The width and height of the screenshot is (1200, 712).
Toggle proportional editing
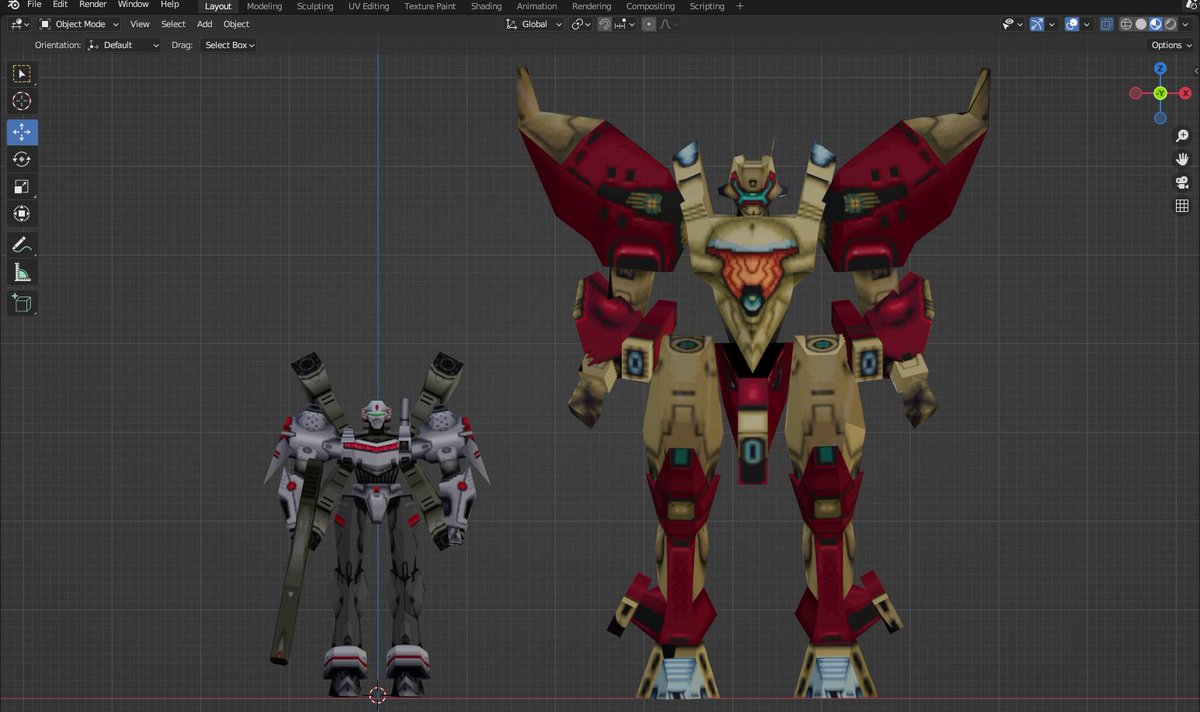(x=649, y=24)
